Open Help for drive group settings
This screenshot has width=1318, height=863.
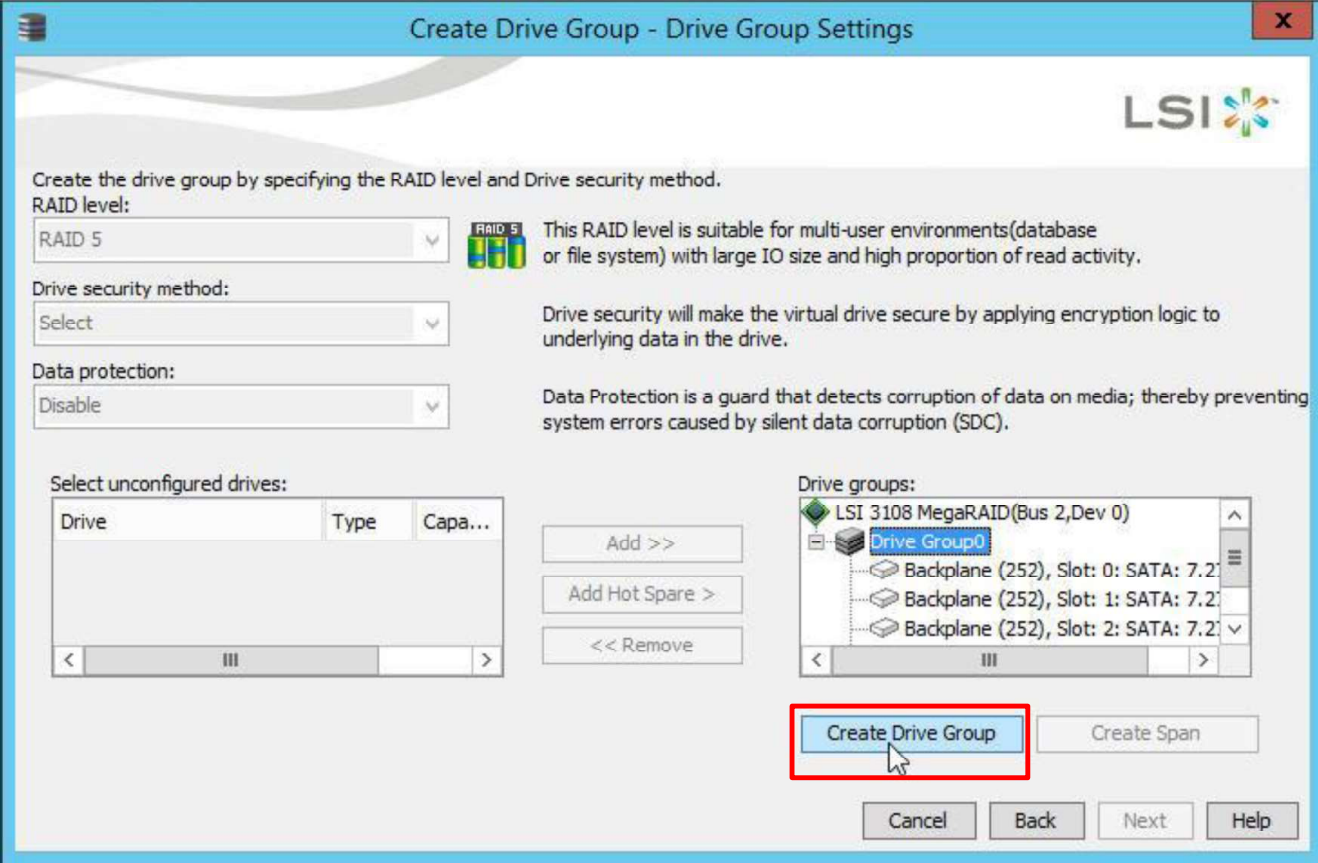point(1250,821)
